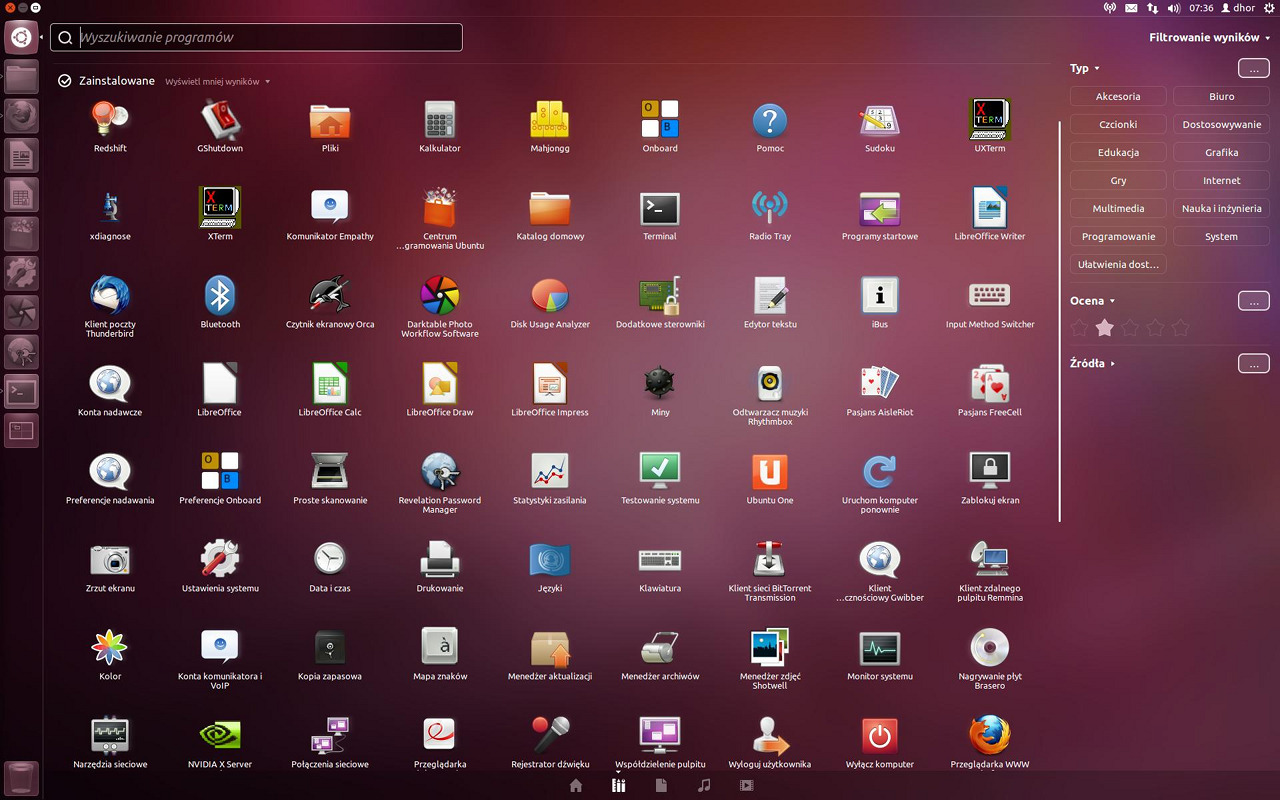This screenshot has width=1280, height=800.
Task: Toggle the Programowanie filter
Action: (1118, 237)
